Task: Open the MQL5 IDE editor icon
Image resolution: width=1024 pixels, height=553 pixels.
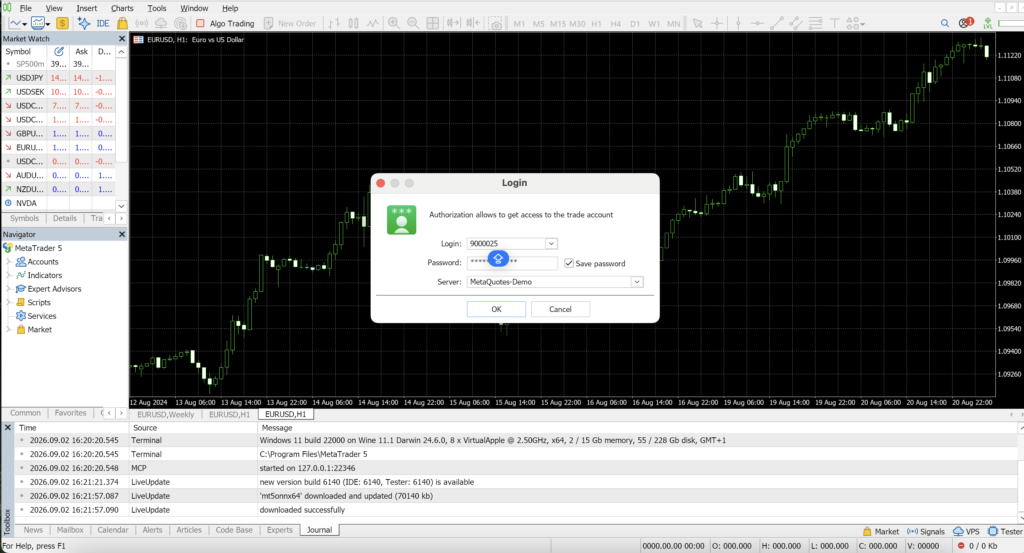Action: click(x=103, y=24)
